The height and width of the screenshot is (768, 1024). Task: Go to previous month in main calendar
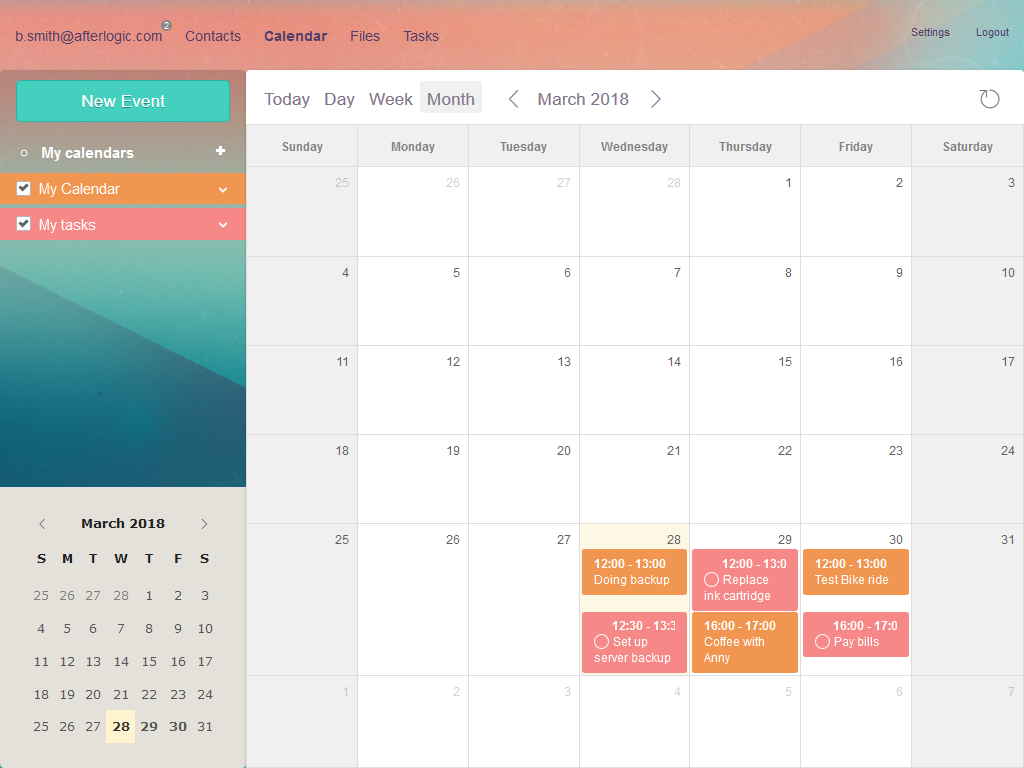click(514, 99)
